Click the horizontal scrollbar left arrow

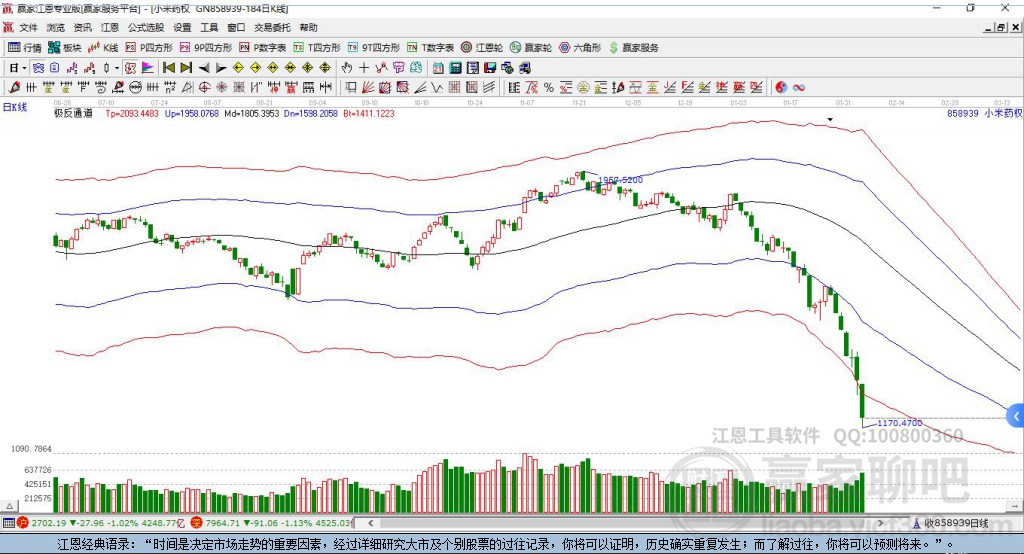tap(370, 523)
